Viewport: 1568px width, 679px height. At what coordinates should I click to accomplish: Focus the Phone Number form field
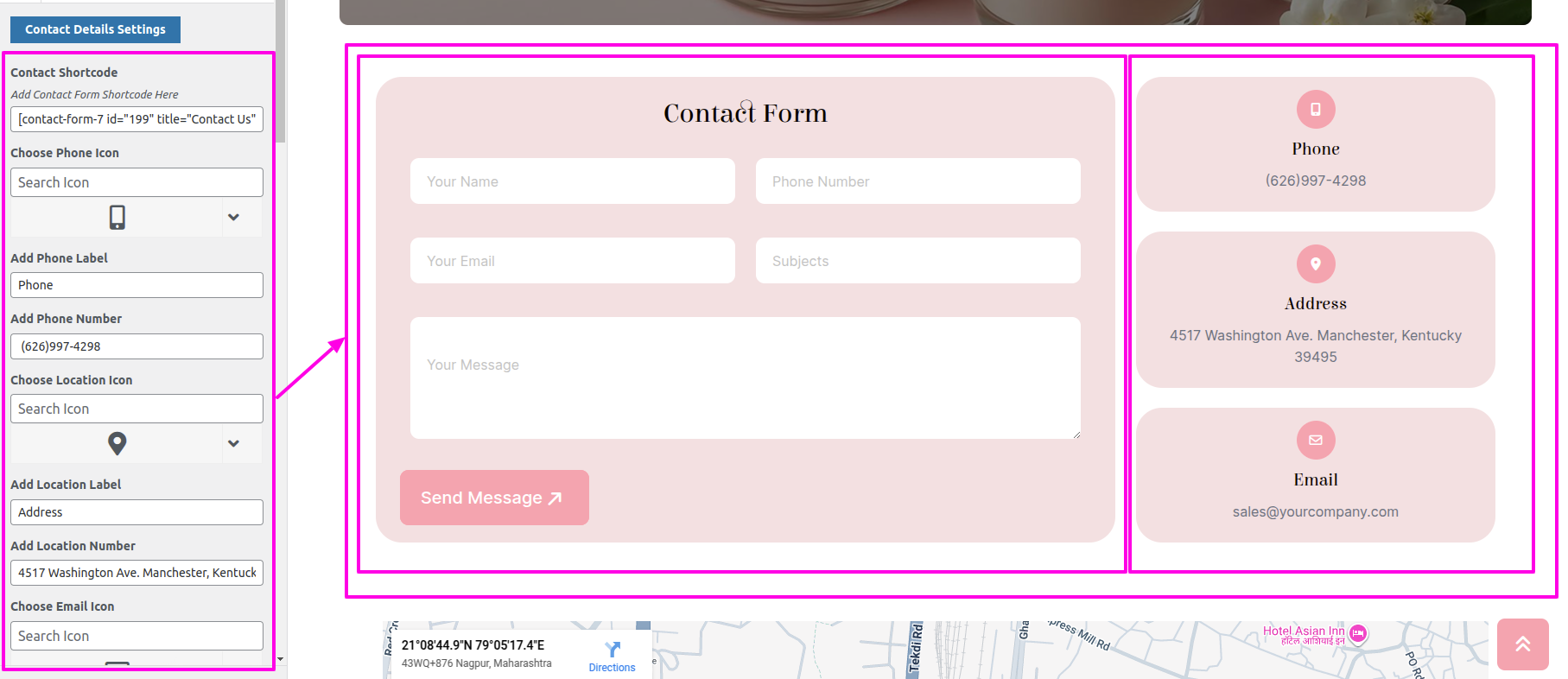[x=917, y=181]
